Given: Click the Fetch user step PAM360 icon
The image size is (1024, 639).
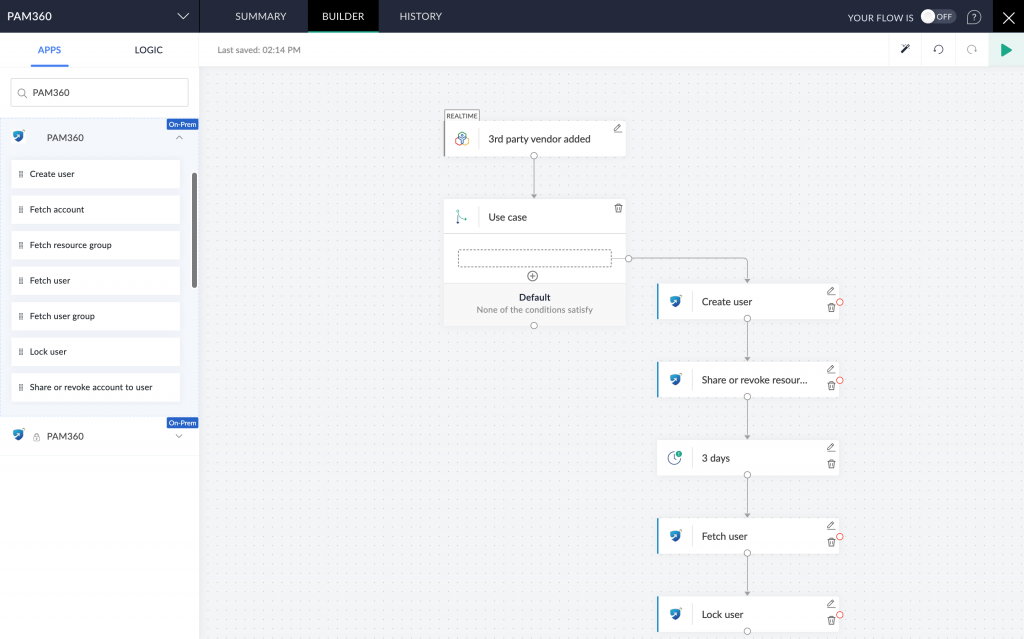Looking at the screenshot, I should pyautogui.click(x=675, y=536).
